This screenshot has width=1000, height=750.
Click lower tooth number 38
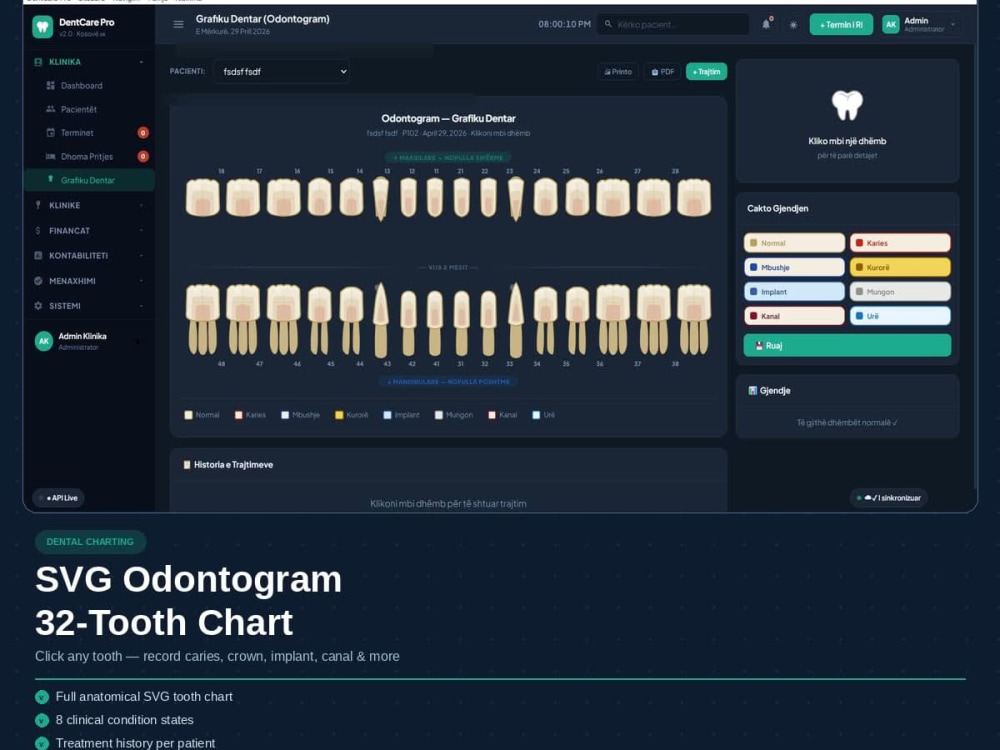tap(694, 319)
